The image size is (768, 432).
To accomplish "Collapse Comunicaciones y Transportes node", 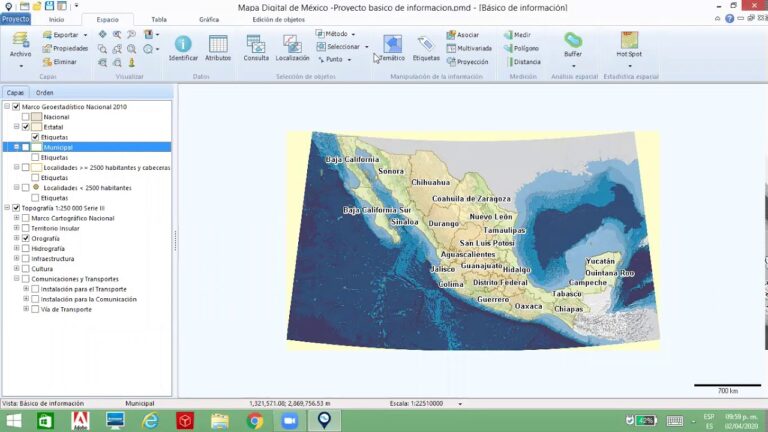I will pos(16,279).
